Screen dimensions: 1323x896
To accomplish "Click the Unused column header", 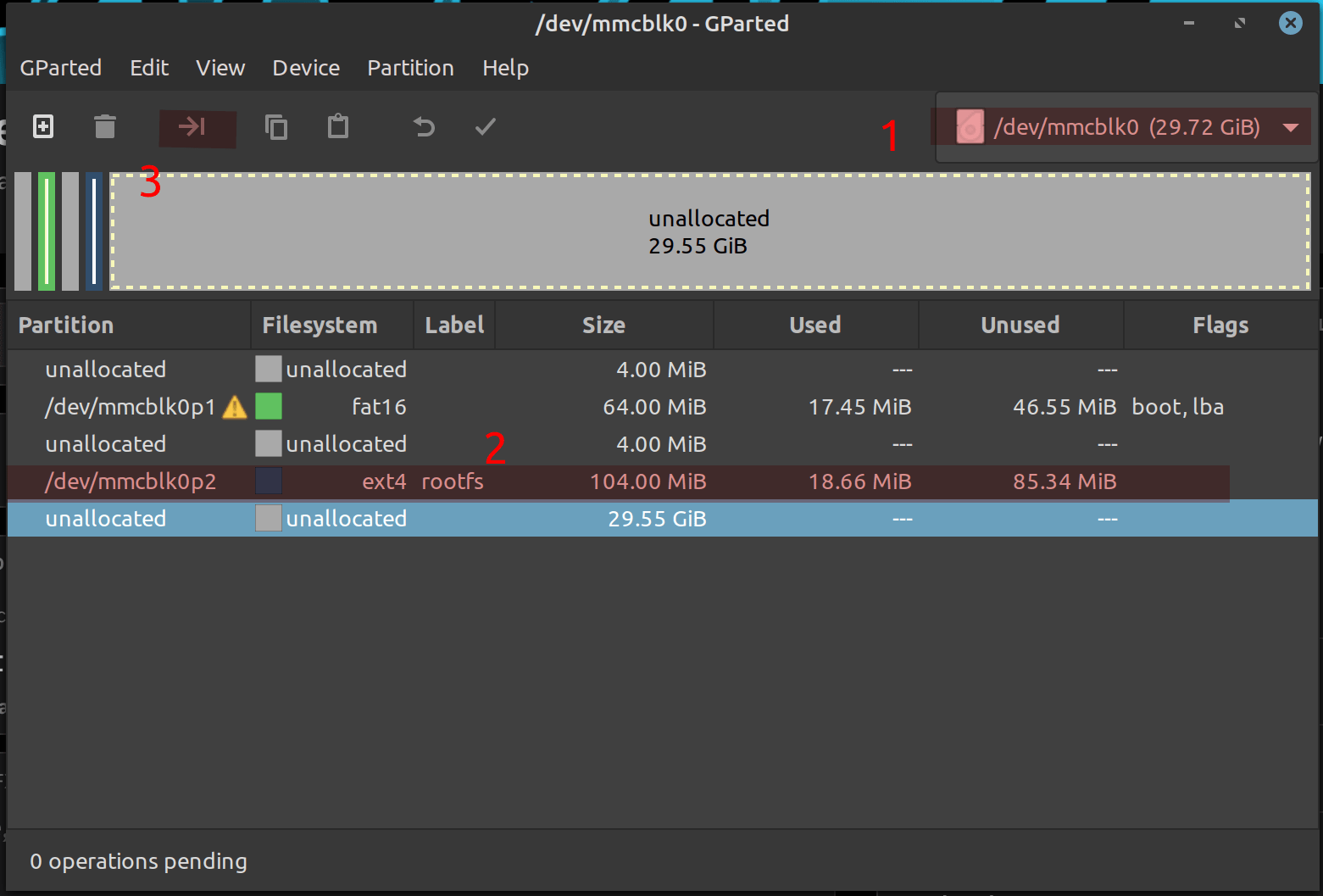I will point(1020,326).
